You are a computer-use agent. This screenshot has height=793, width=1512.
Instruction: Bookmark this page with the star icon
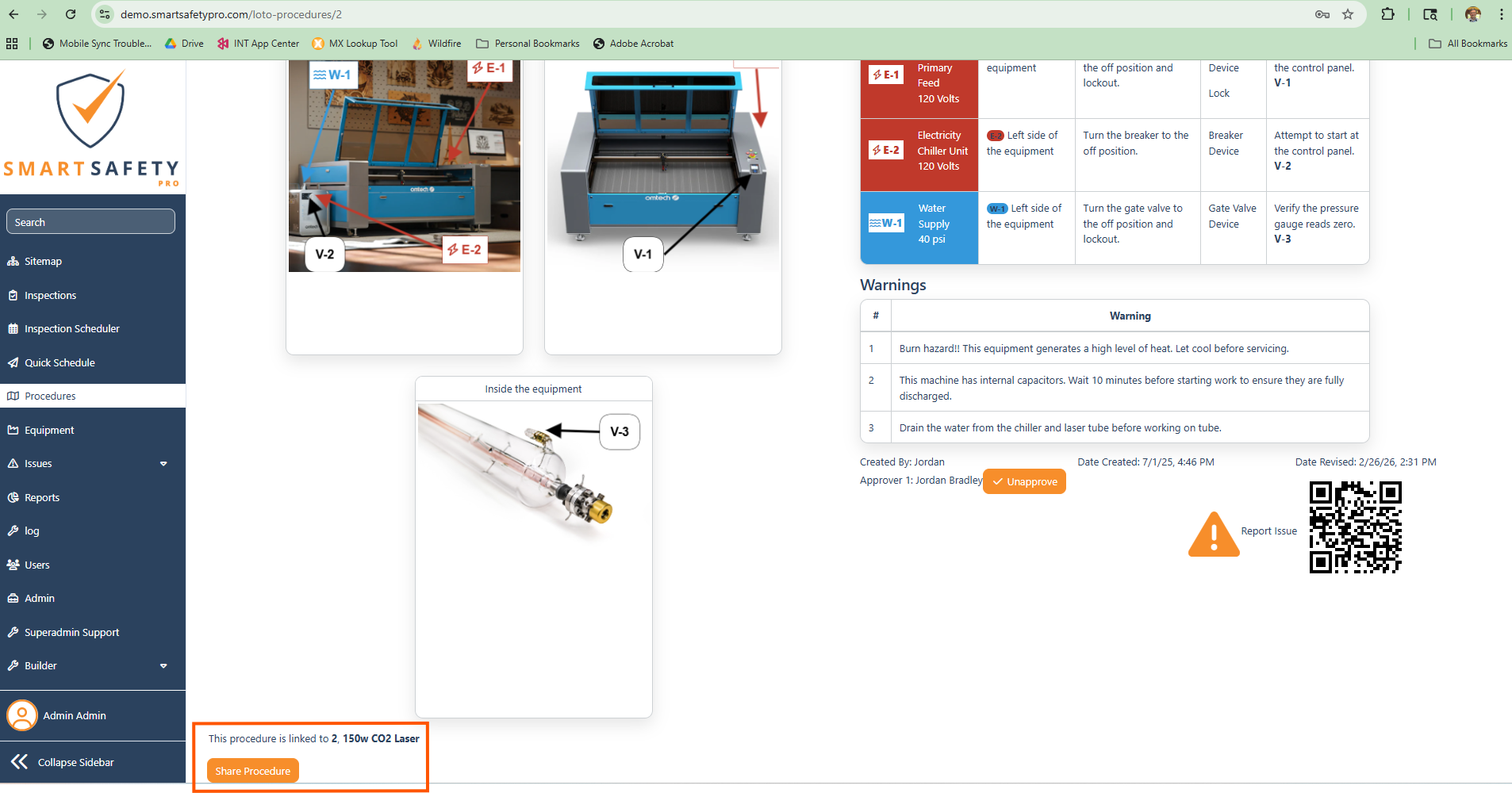click(1348, 14)
